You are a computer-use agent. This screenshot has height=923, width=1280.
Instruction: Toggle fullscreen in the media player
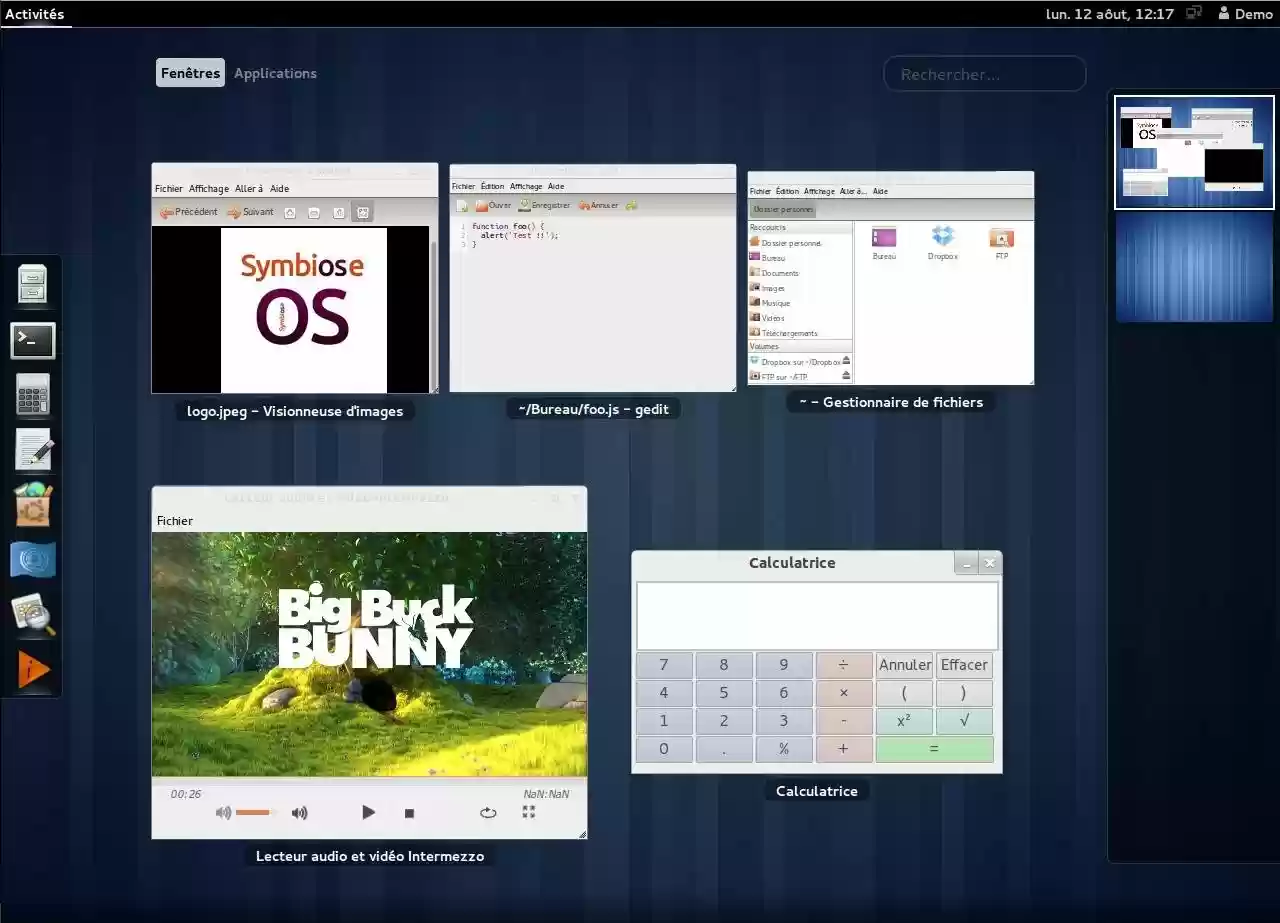528,812
